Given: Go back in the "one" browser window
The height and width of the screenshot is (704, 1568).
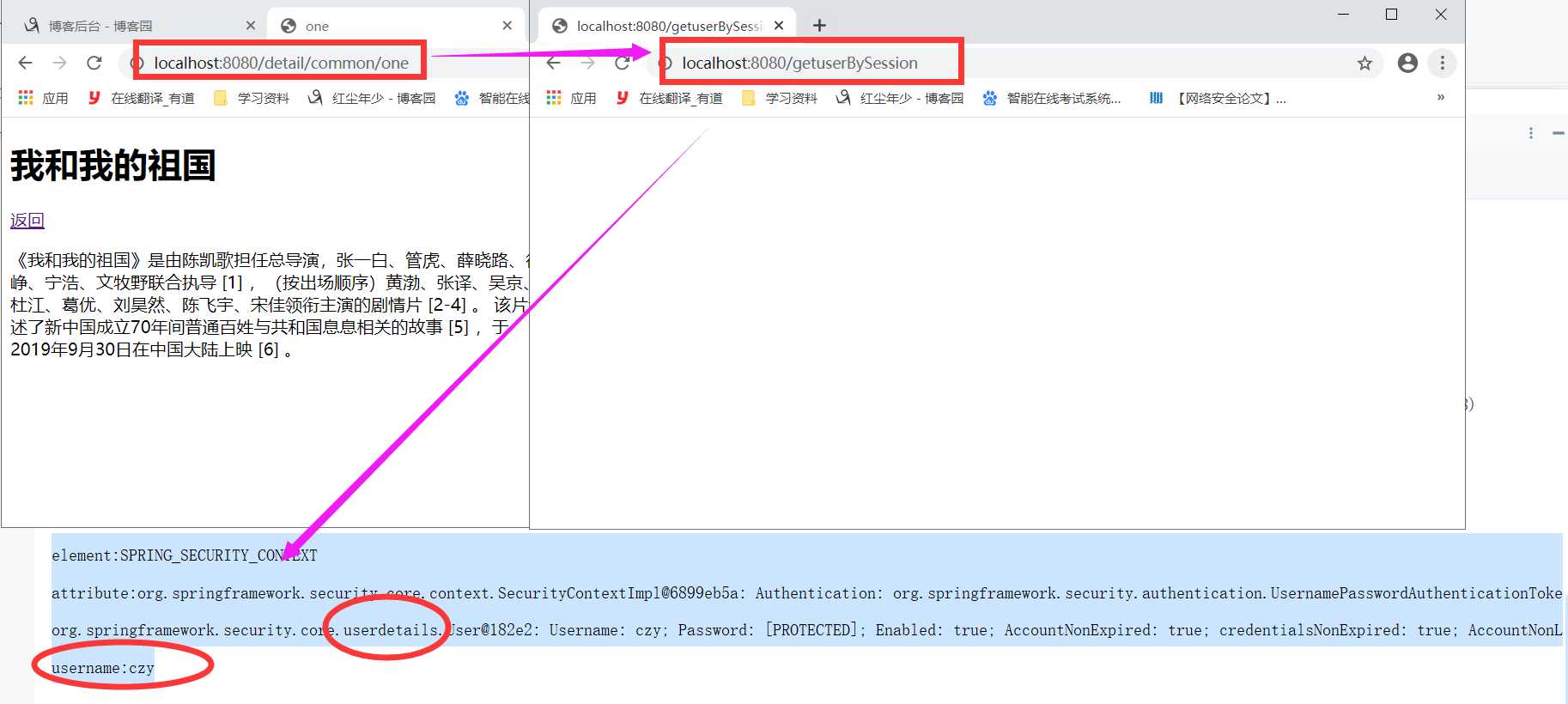Looking at the screenshot, I should 26,63.
